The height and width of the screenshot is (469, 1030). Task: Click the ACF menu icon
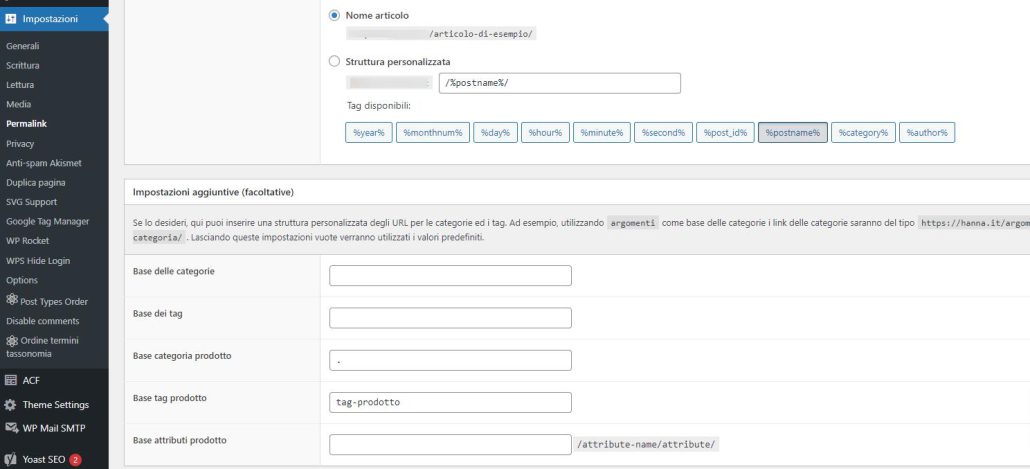[11, 380]
